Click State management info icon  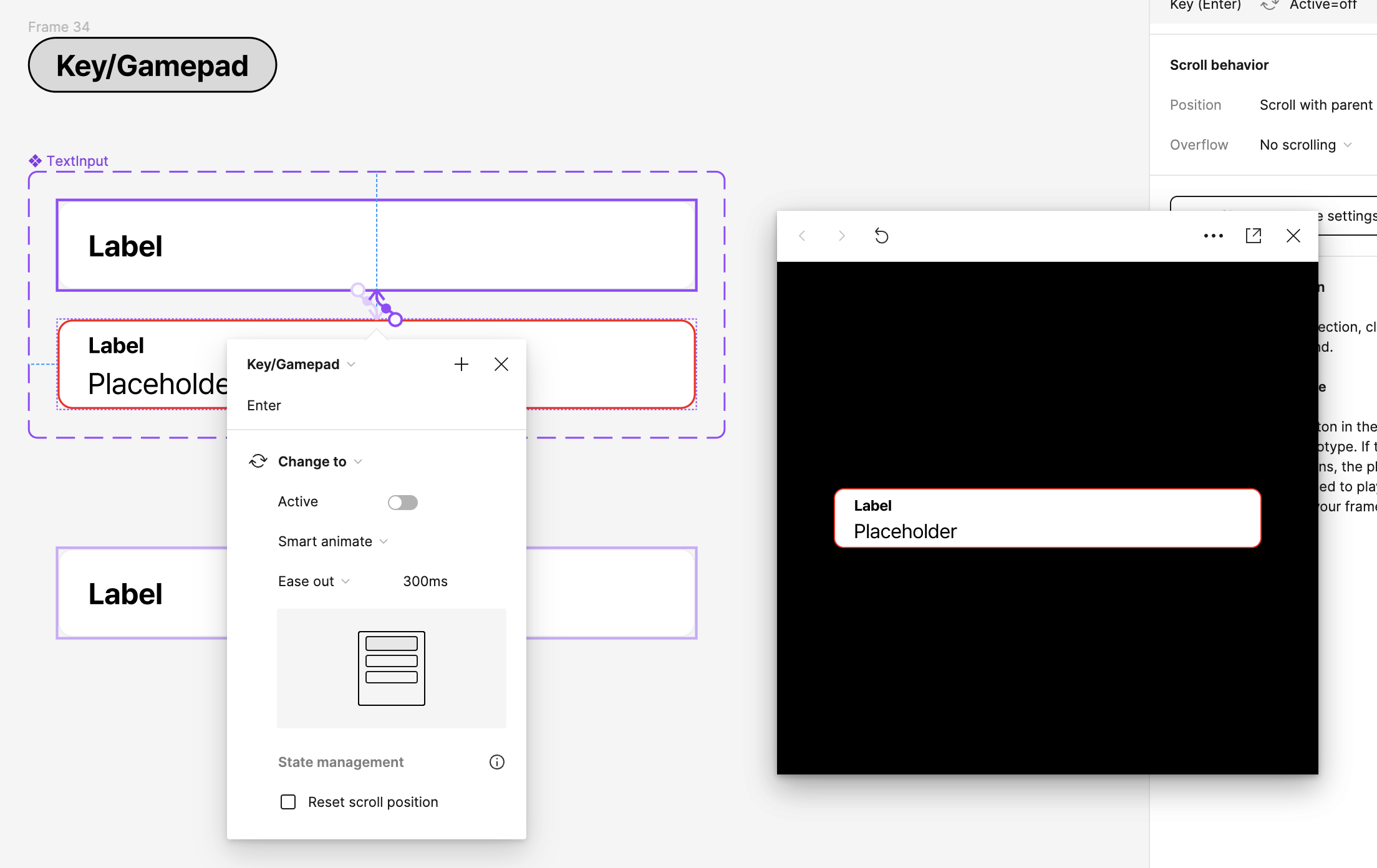tap(496, 762)
